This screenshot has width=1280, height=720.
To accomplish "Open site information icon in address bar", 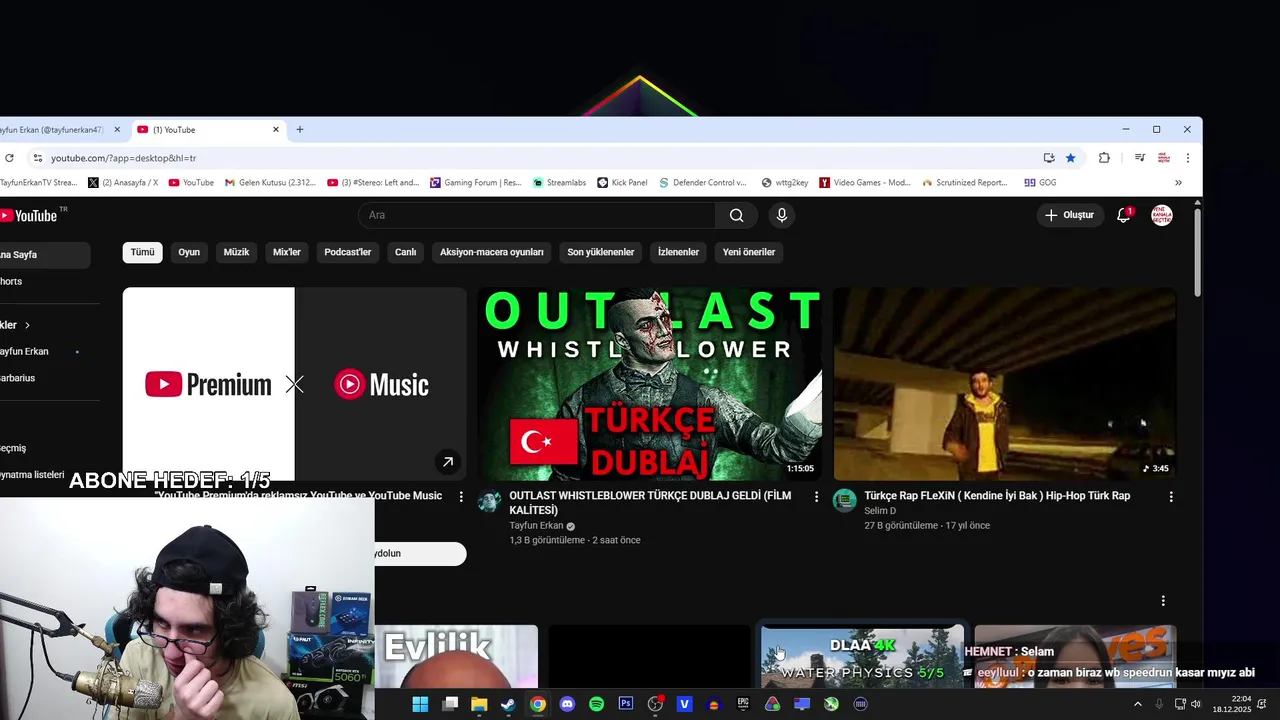I will 37,158.
